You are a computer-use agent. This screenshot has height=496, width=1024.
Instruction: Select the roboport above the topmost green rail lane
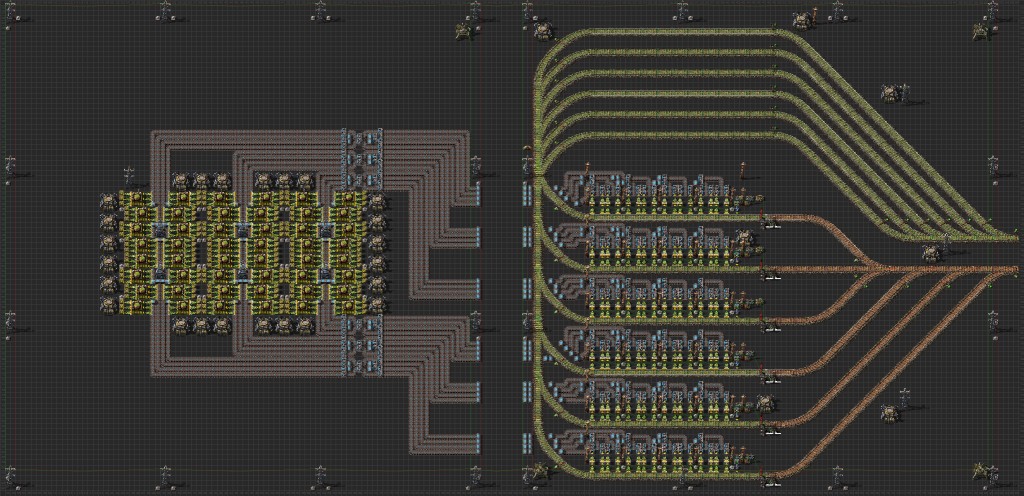coord(803,20)
